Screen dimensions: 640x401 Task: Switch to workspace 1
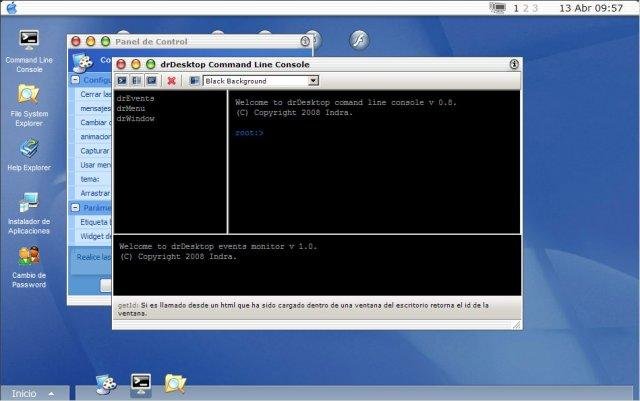pyautogui.click(x=516, y=8)
